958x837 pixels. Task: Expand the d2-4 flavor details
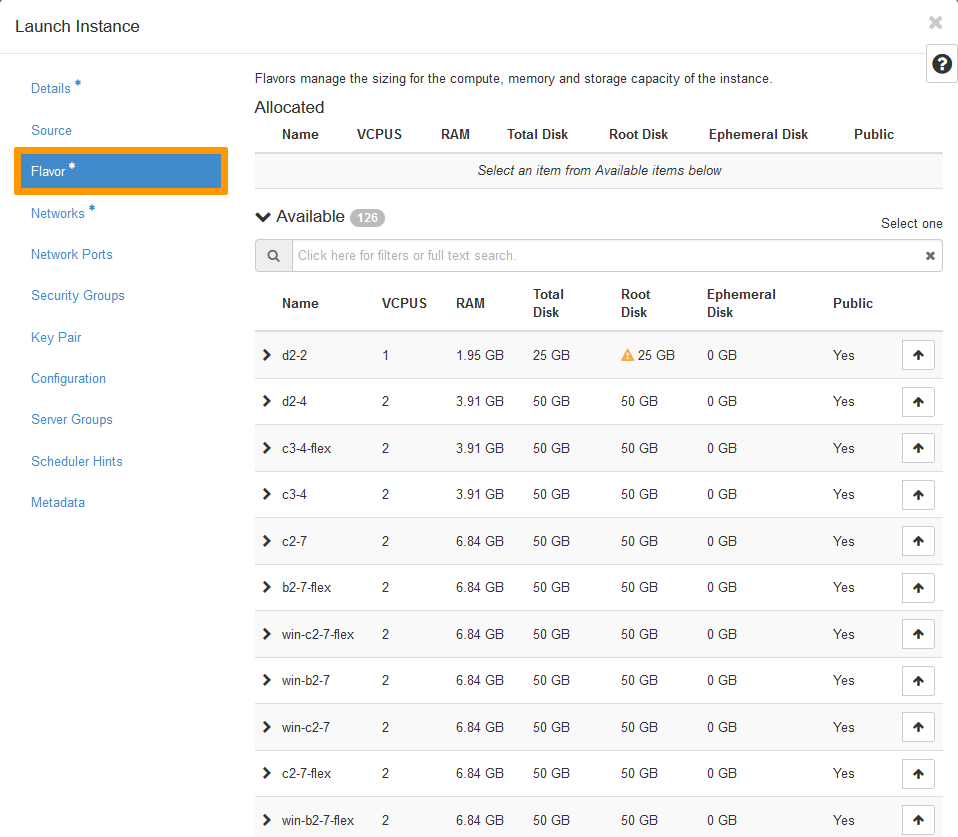(x=266, y=401)
